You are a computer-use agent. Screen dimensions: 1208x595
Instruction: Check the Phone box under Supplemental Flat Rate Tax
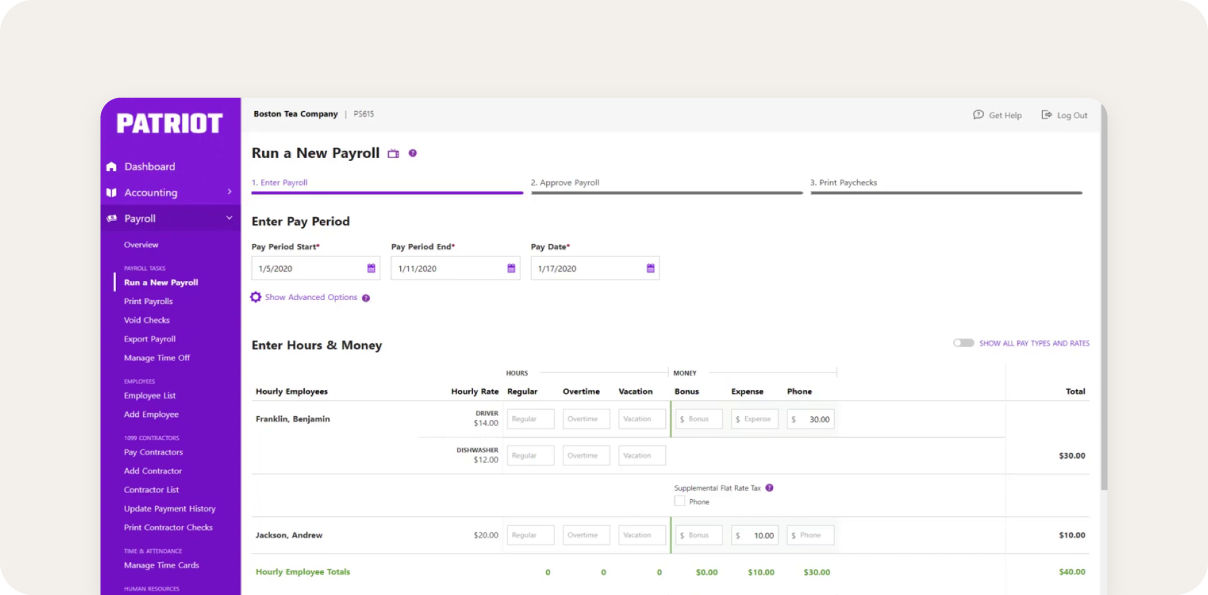[x=678, y=501]
